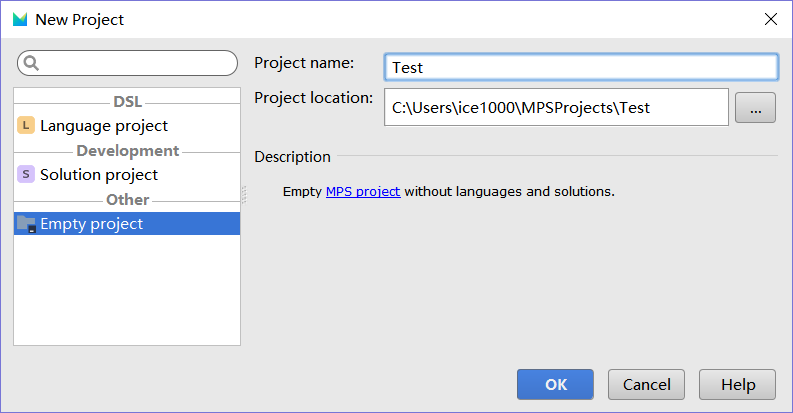793x413 pixels.
Task: Cancel the new project dialog
Action: pyautogui.click(x=646, y=385)
